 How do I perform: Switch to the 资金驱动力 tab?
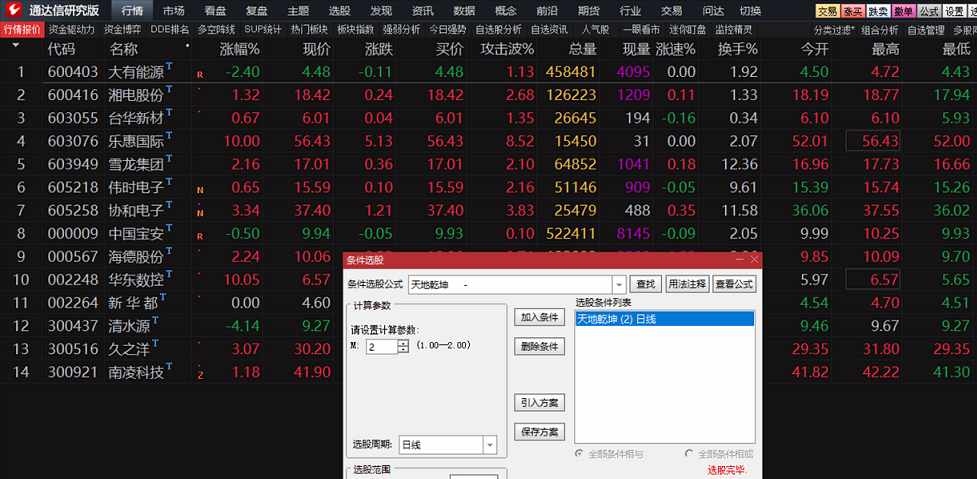pyautogui.click(x=72, y=29)
